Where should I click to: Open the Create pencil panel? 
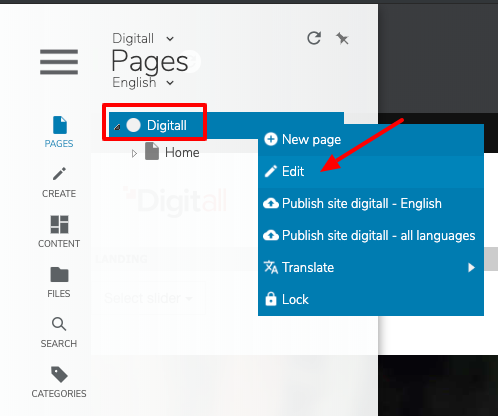[x=59, y=182]
